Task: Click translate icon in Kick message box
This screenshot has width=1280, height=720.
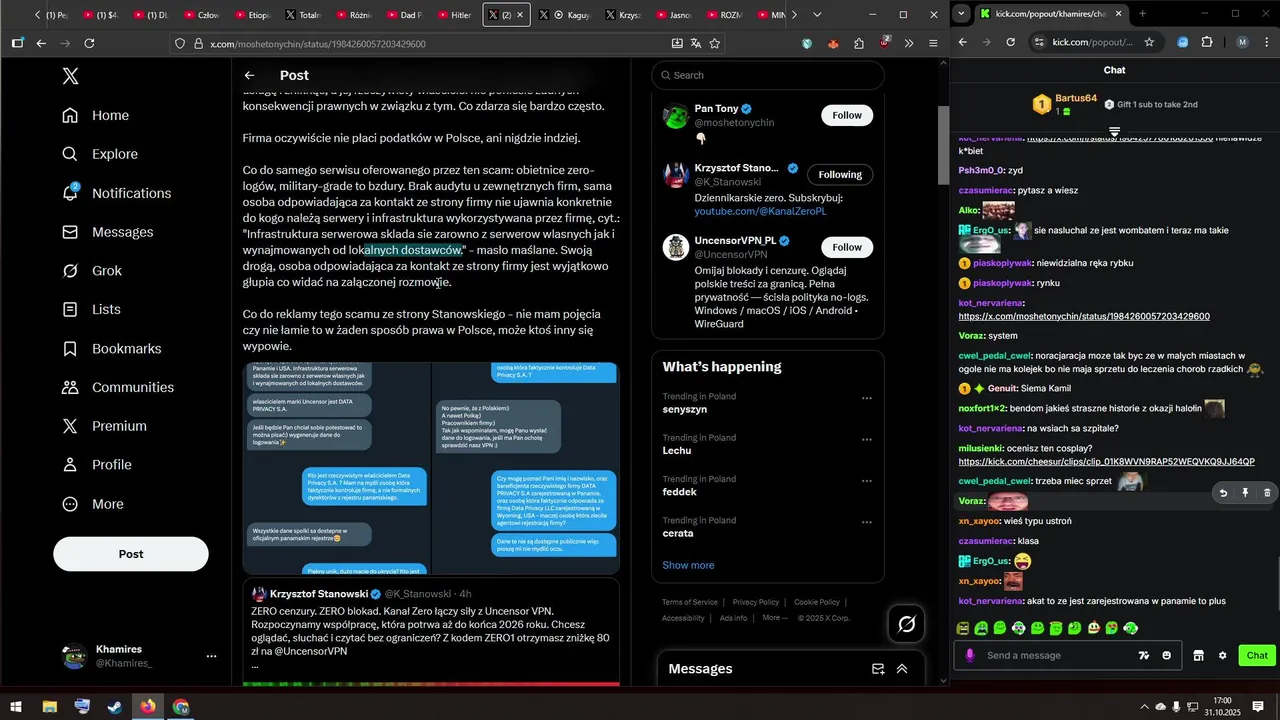Action: tap(1144, 656)
